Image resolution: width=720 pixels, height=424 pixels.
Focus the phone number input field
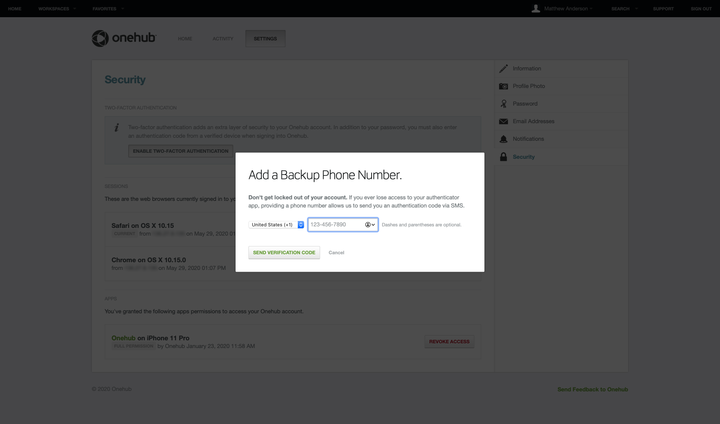(343, 225)
